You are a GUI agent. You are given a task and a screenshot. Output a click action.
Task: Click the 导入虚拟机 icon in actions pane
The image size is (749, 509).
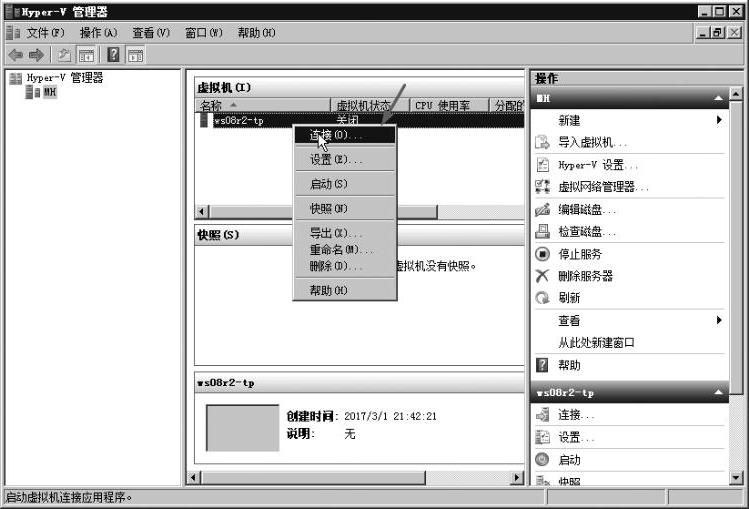542,142
